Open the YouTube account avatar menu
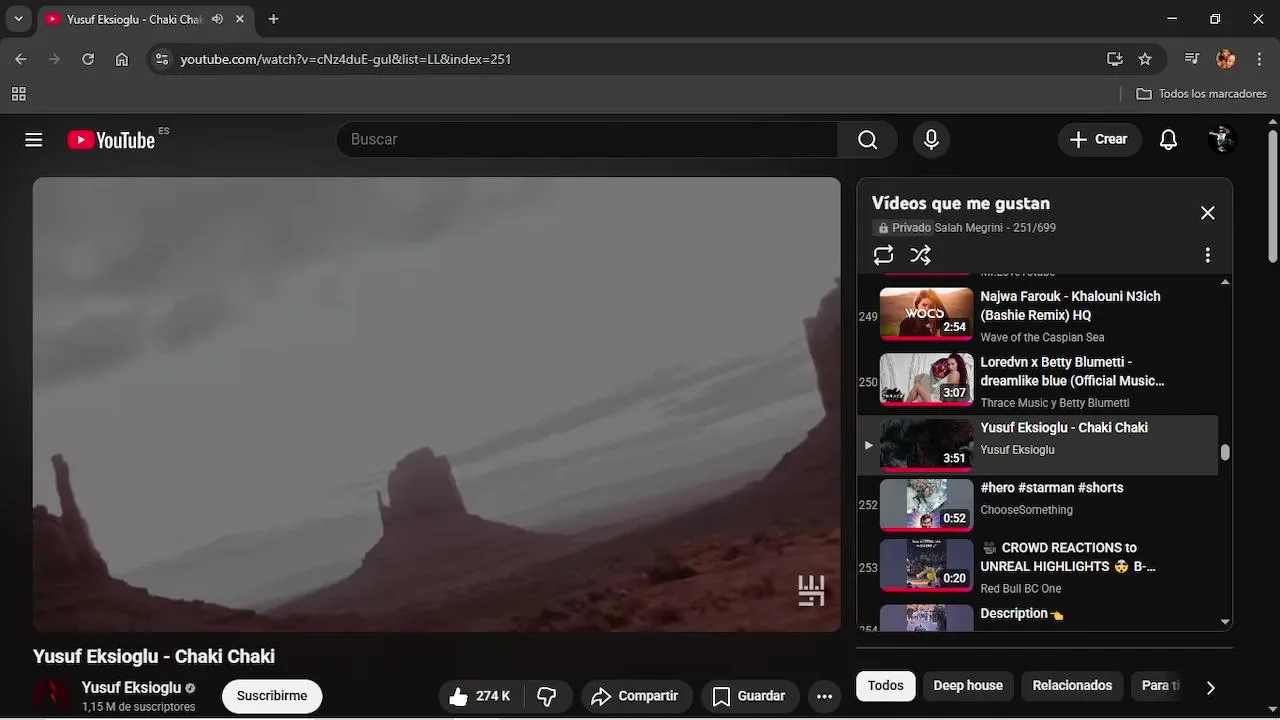 pyautogui.click(x=1222, y=140)
